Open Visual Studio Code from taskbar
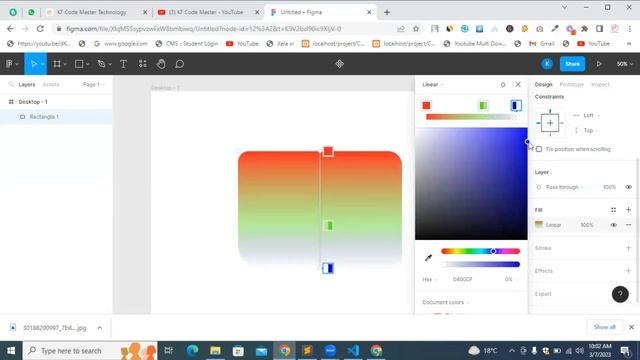Viewport: 640px width, 360px height. point(353,351)
